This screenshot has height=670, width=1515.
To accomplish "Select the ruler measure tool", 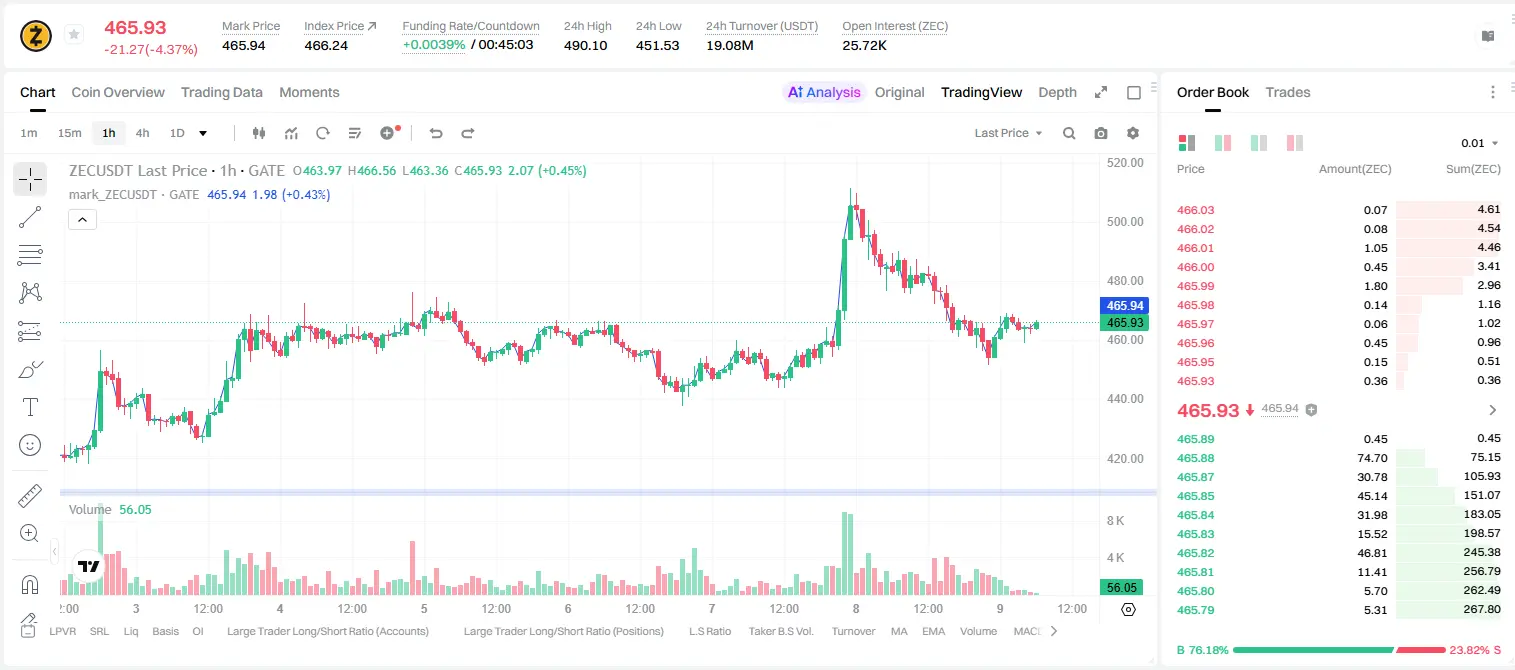I will coord(30,496).
